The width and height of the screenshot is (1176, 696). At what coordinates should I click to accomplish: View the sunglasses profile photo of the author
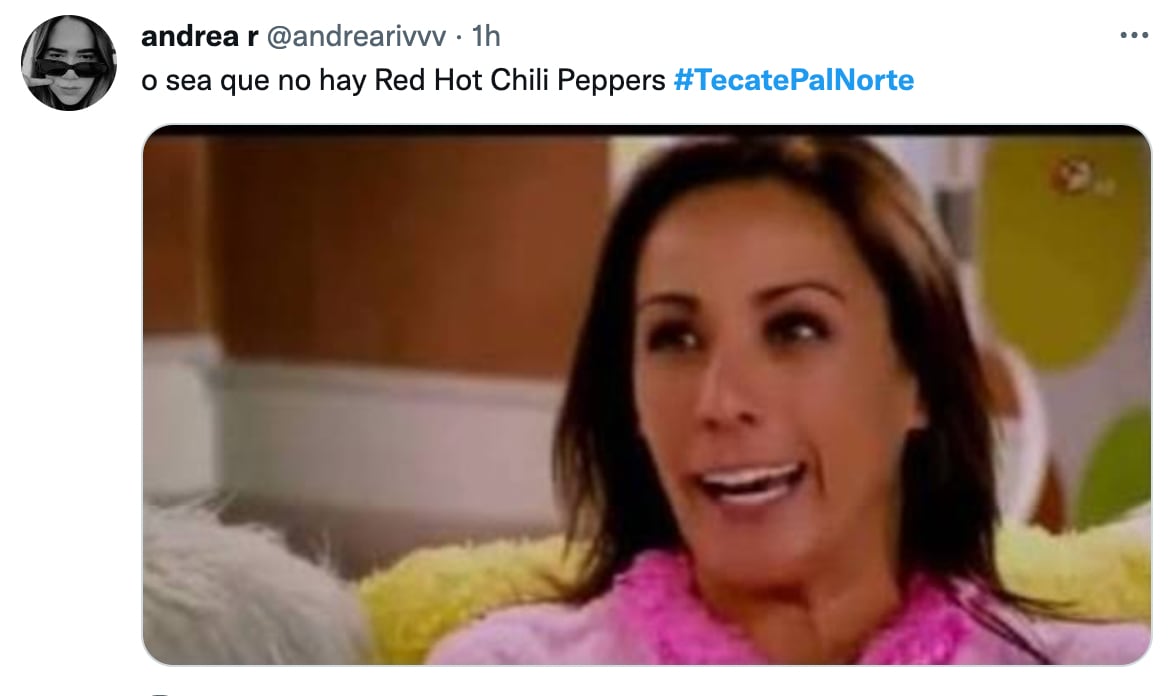pyautogui.click(x=68, y=63)
